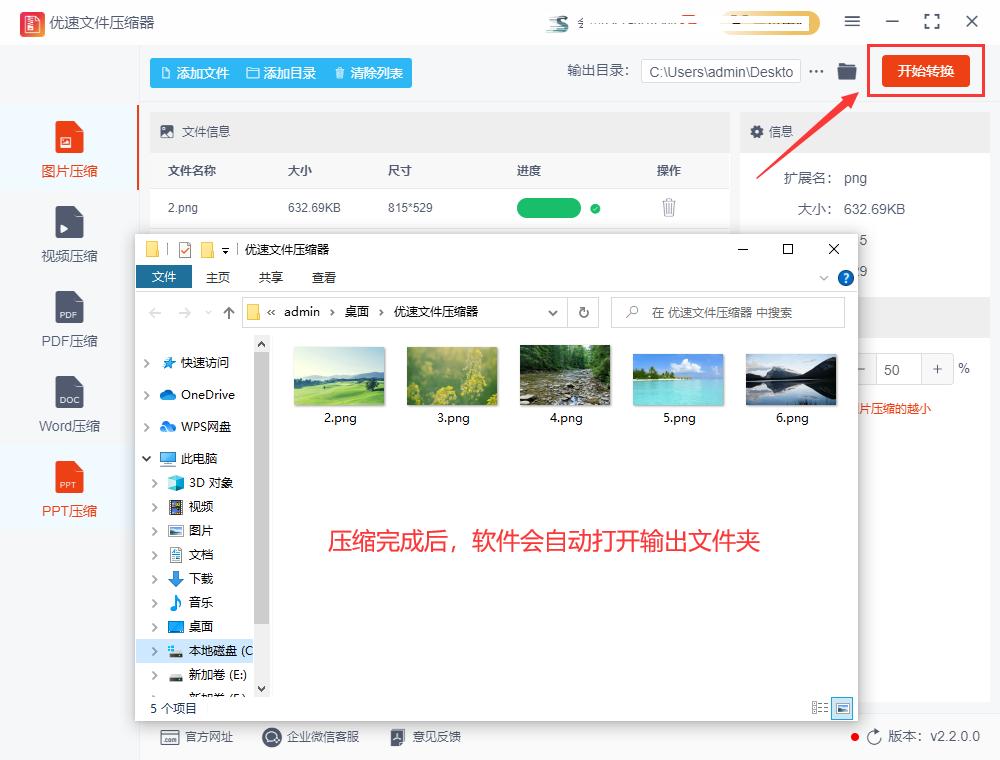Expand the 此电脑 tree node

point(147,458)
